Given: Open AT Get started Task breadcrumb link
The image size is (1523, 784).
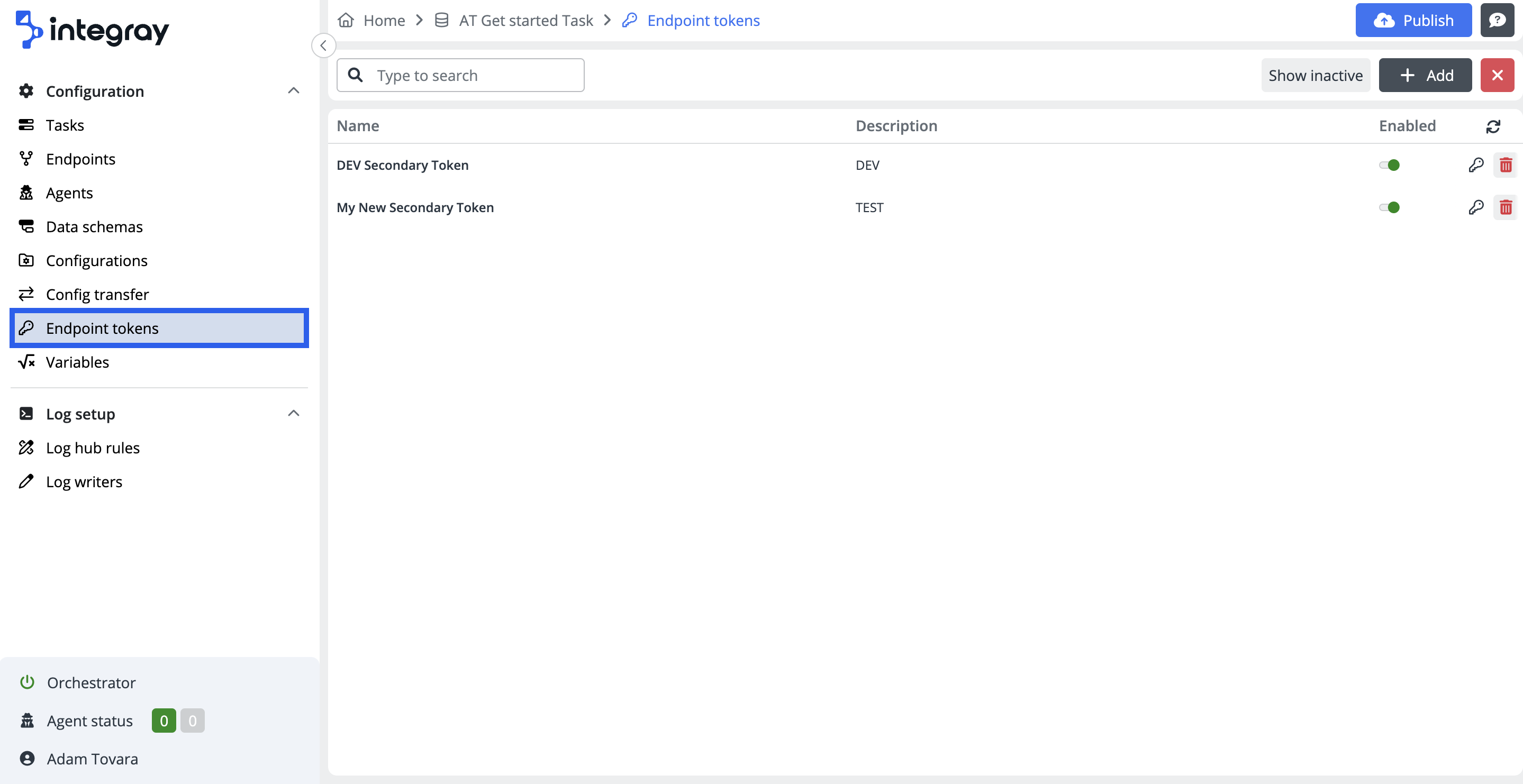Looking at the screenshot, I should [x=525, y=20].
